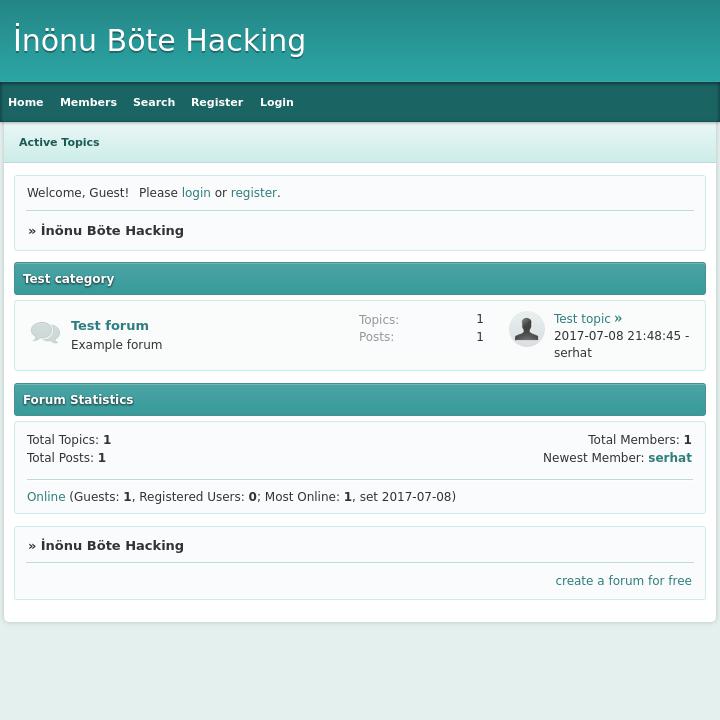This screenshot has width=720, height=720.
Task: Click serhat's avatar icon in last post
Action: pos(526,329)
